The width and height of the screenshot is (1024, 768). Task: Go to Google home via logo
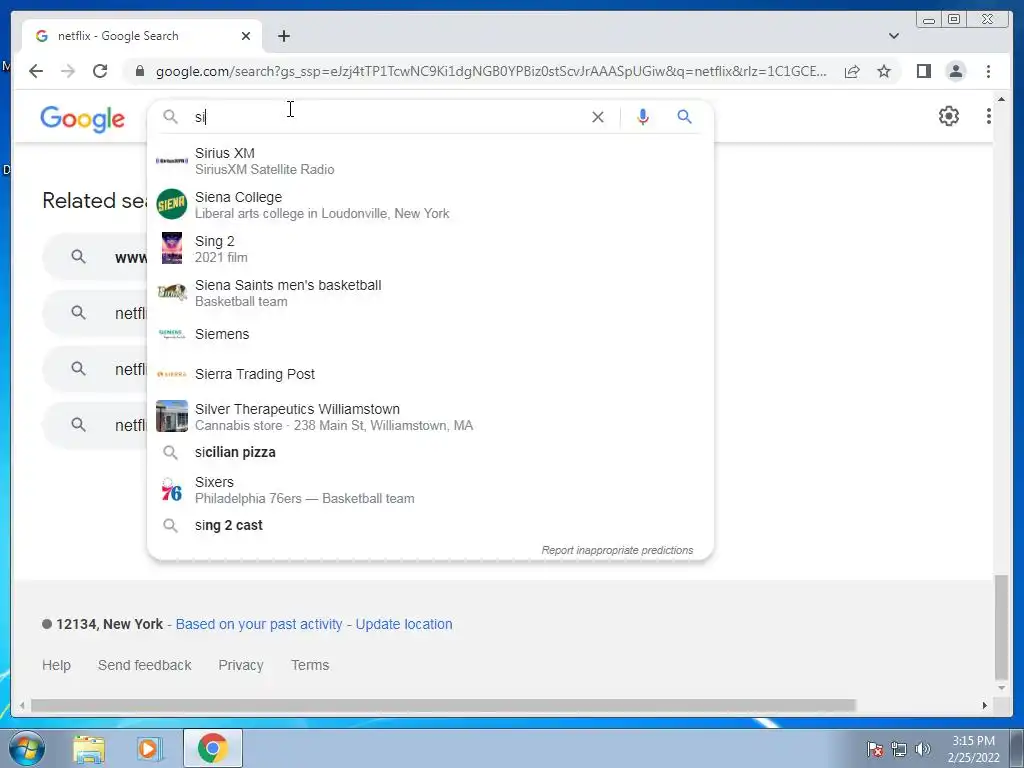pyautogui.click(x=82, y=119)
